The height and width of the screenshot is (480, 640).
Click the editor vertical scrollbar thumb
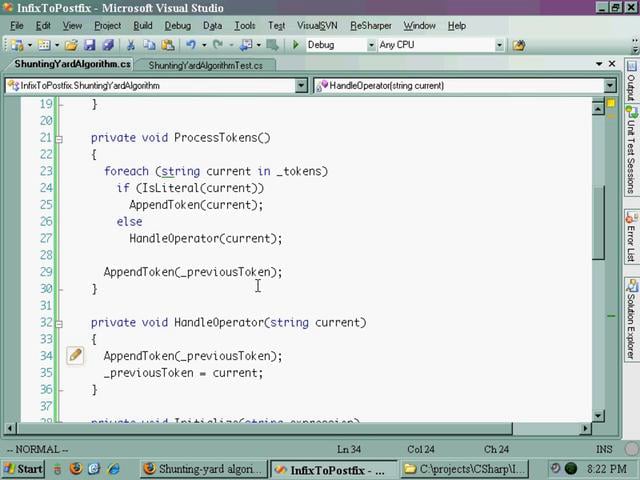click(x=598, y=222)
